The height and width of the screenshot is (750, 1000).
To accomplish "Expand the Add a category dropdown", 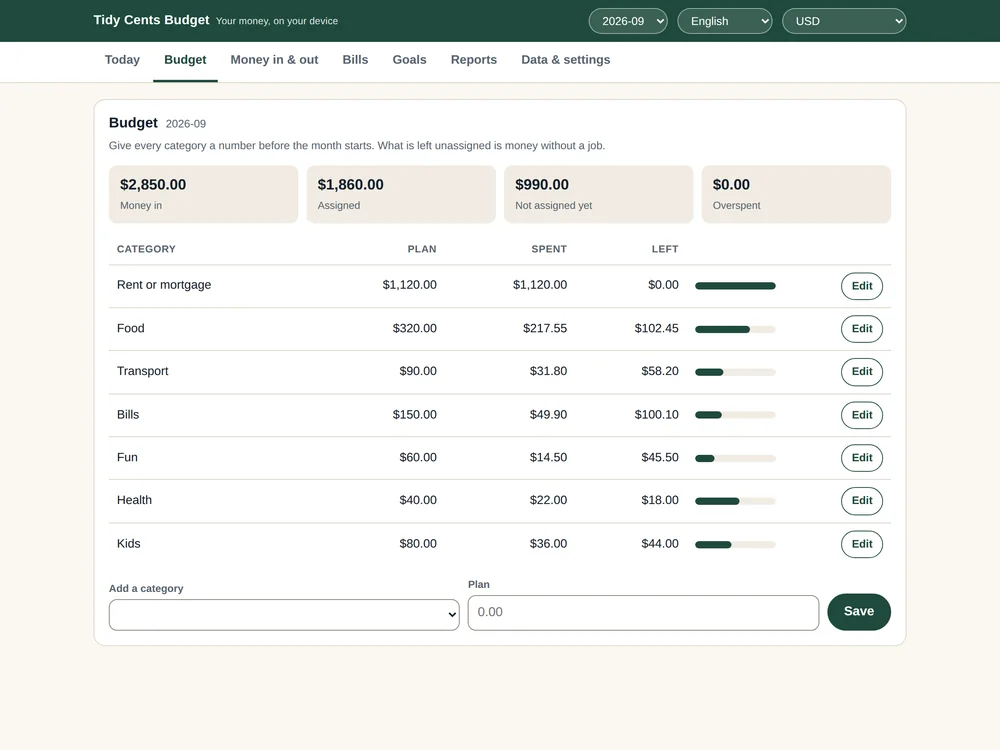I will coord(284,615).
